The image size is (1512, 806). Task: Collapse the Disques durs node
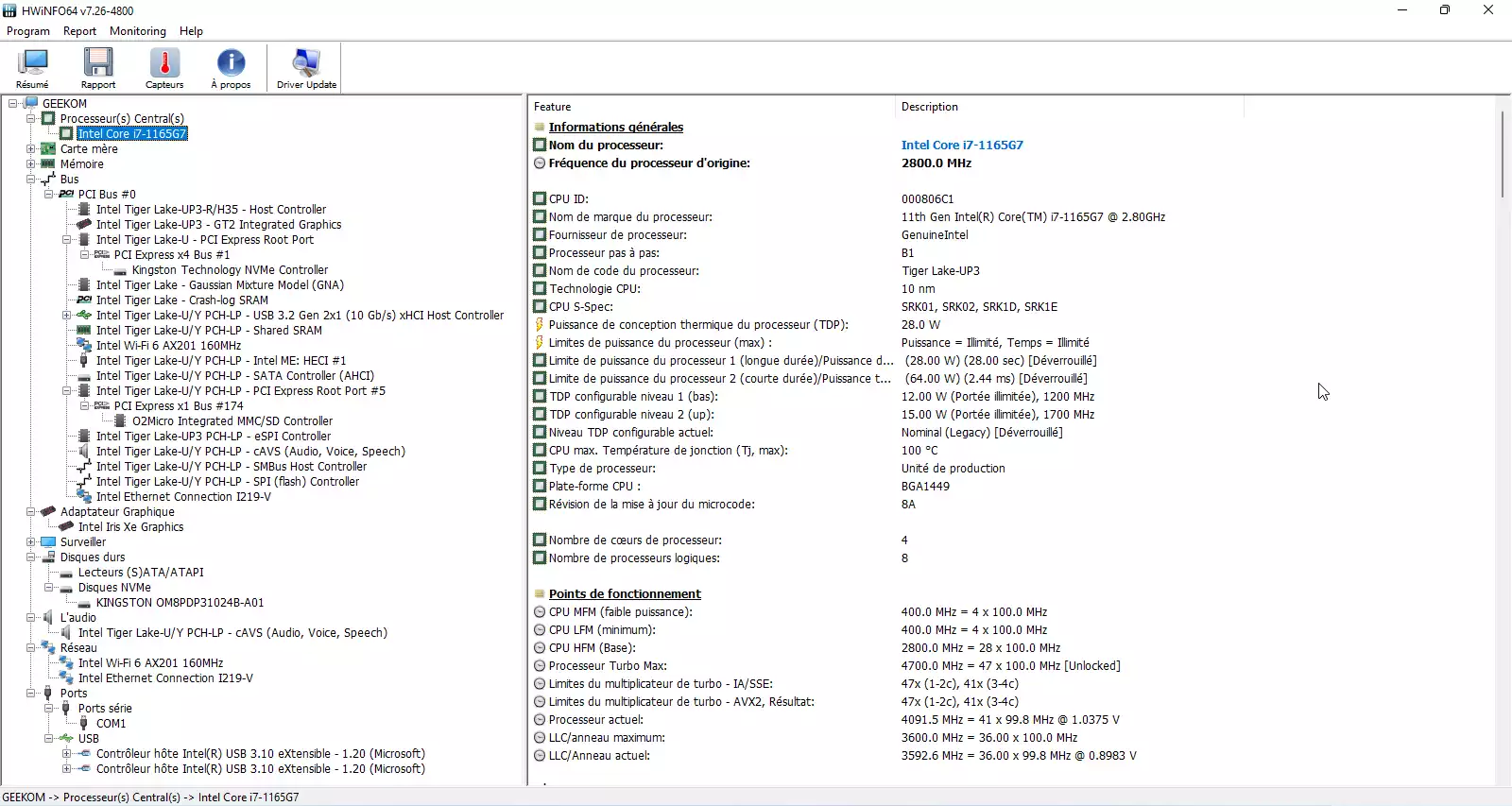[x=31, y=557]
